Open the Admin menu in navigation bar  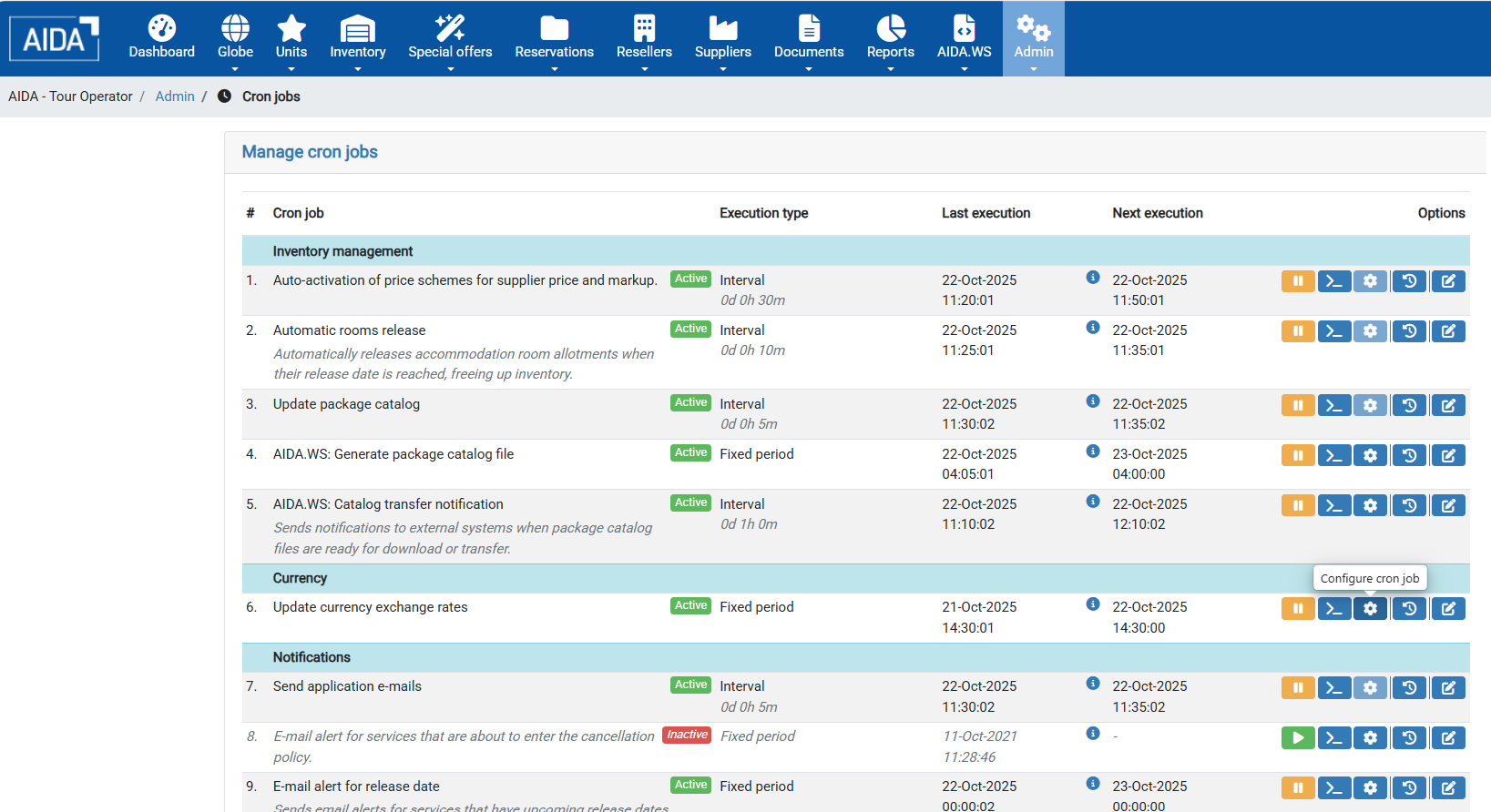pyautogui.click(x=1034, y=39)
